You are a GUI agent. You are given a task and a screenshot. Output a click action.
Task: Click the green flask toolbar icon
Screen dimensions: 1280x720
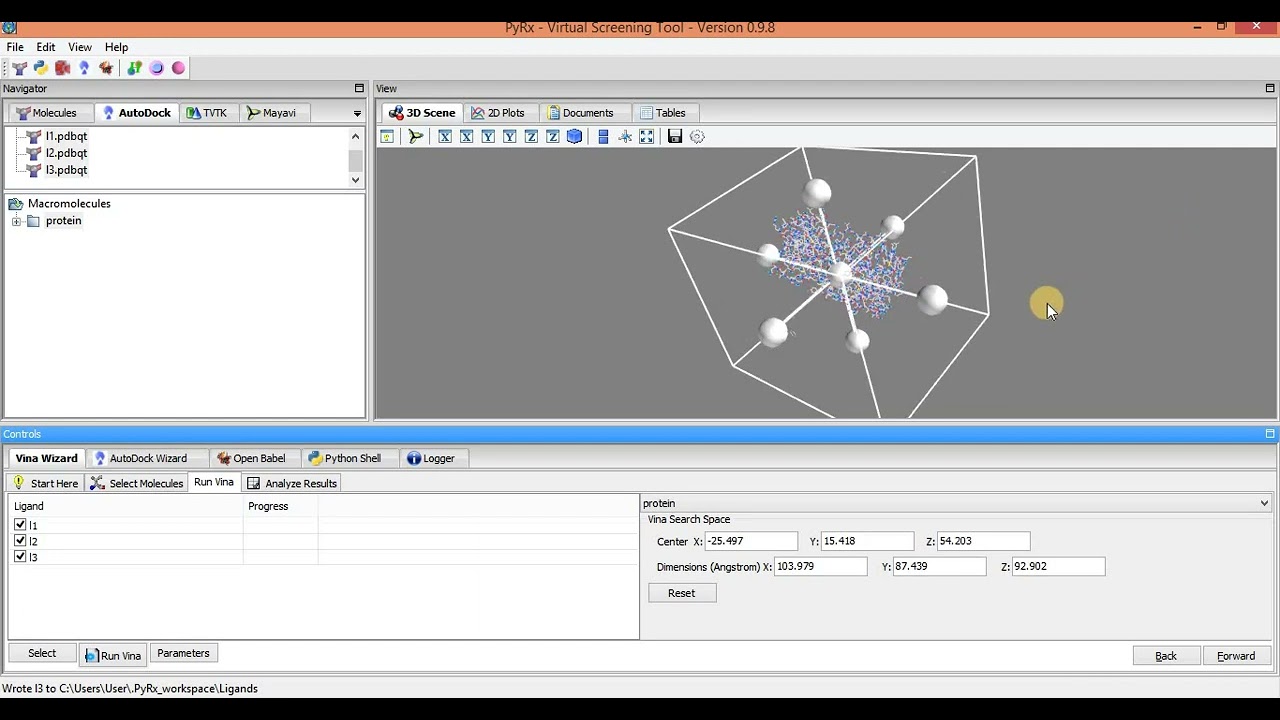[134, 68]
